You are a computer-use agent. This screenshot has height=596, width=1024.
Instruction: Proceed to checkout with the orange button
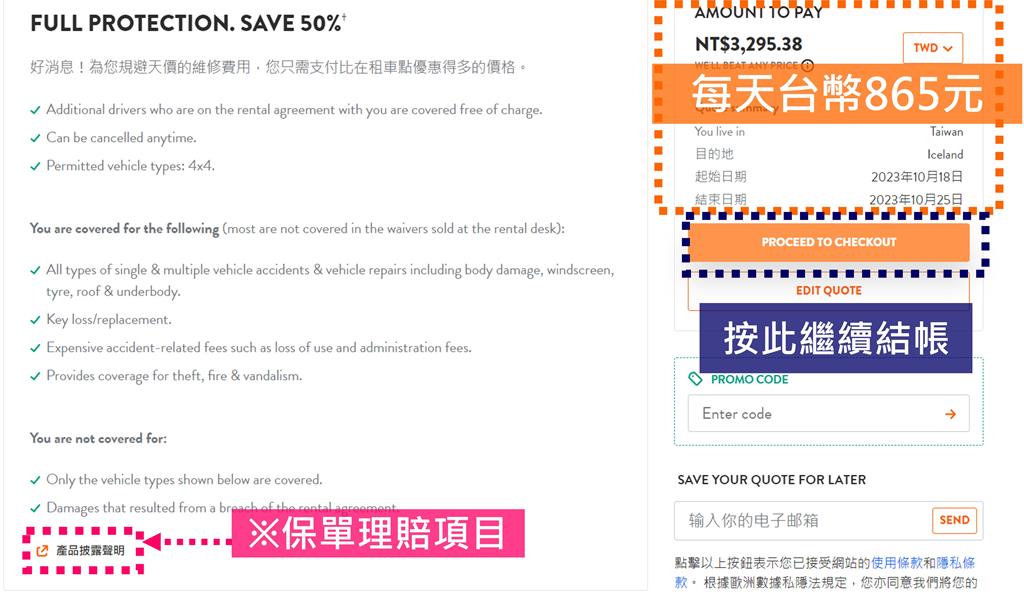(x=829, y=242)
